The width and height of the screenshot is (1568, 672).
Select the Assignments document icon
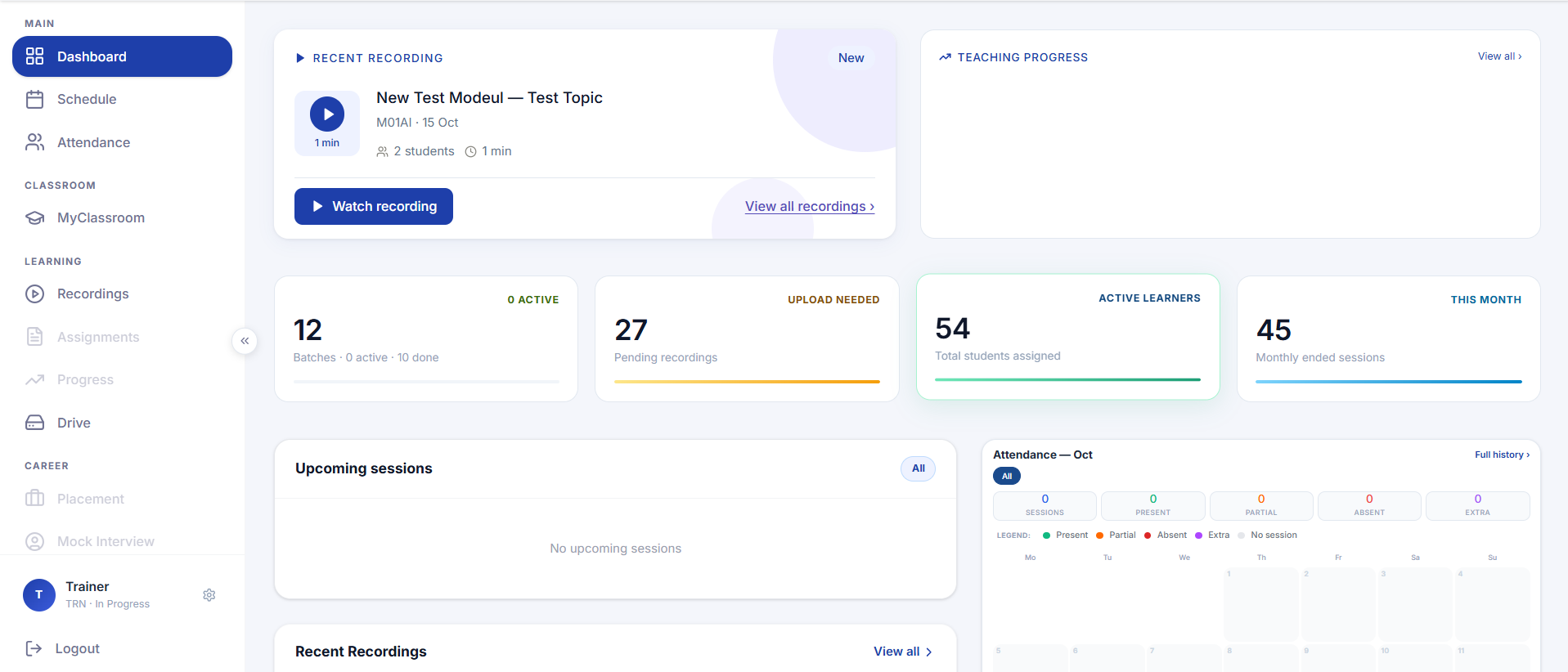[x=34, y=337]
